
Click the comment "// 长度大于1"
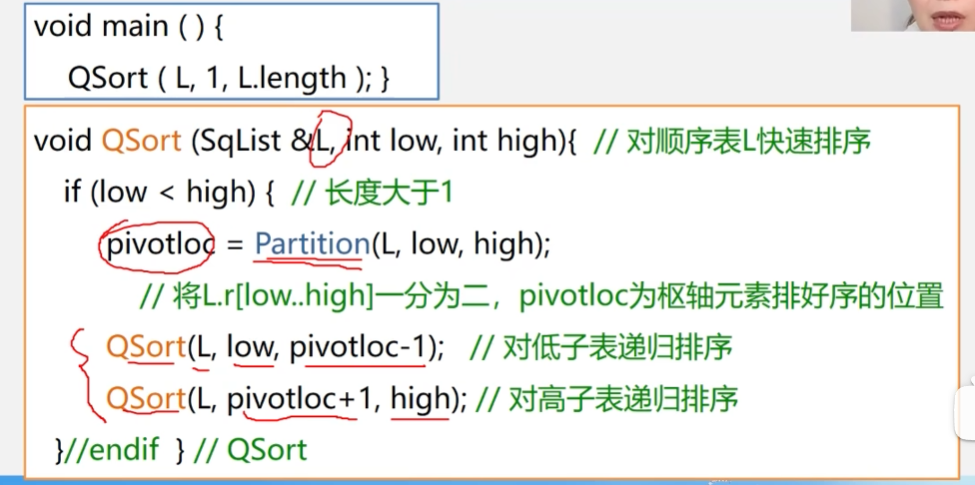(372, 194)
